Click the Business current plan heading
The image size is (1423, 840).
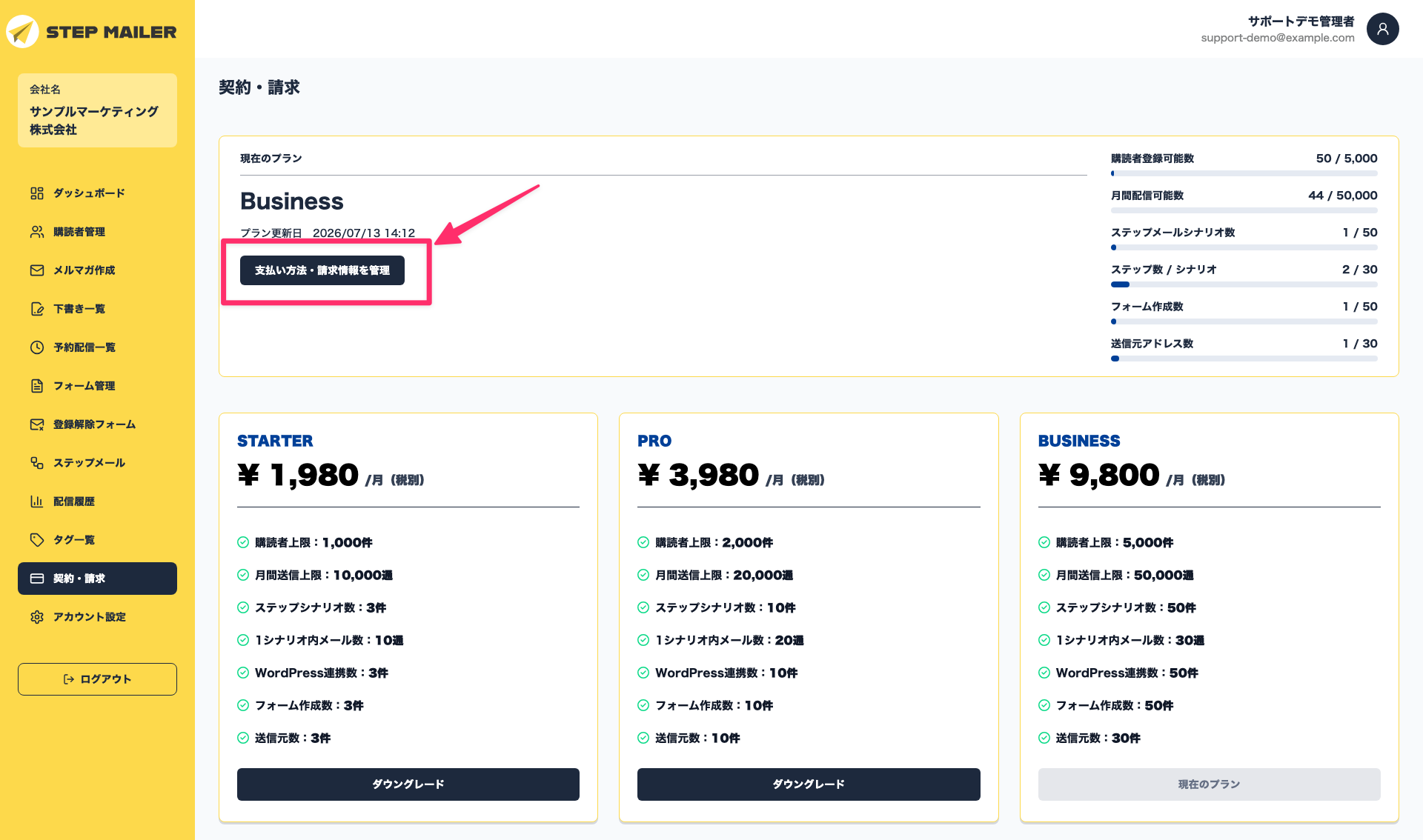click(x=292, y=201)
